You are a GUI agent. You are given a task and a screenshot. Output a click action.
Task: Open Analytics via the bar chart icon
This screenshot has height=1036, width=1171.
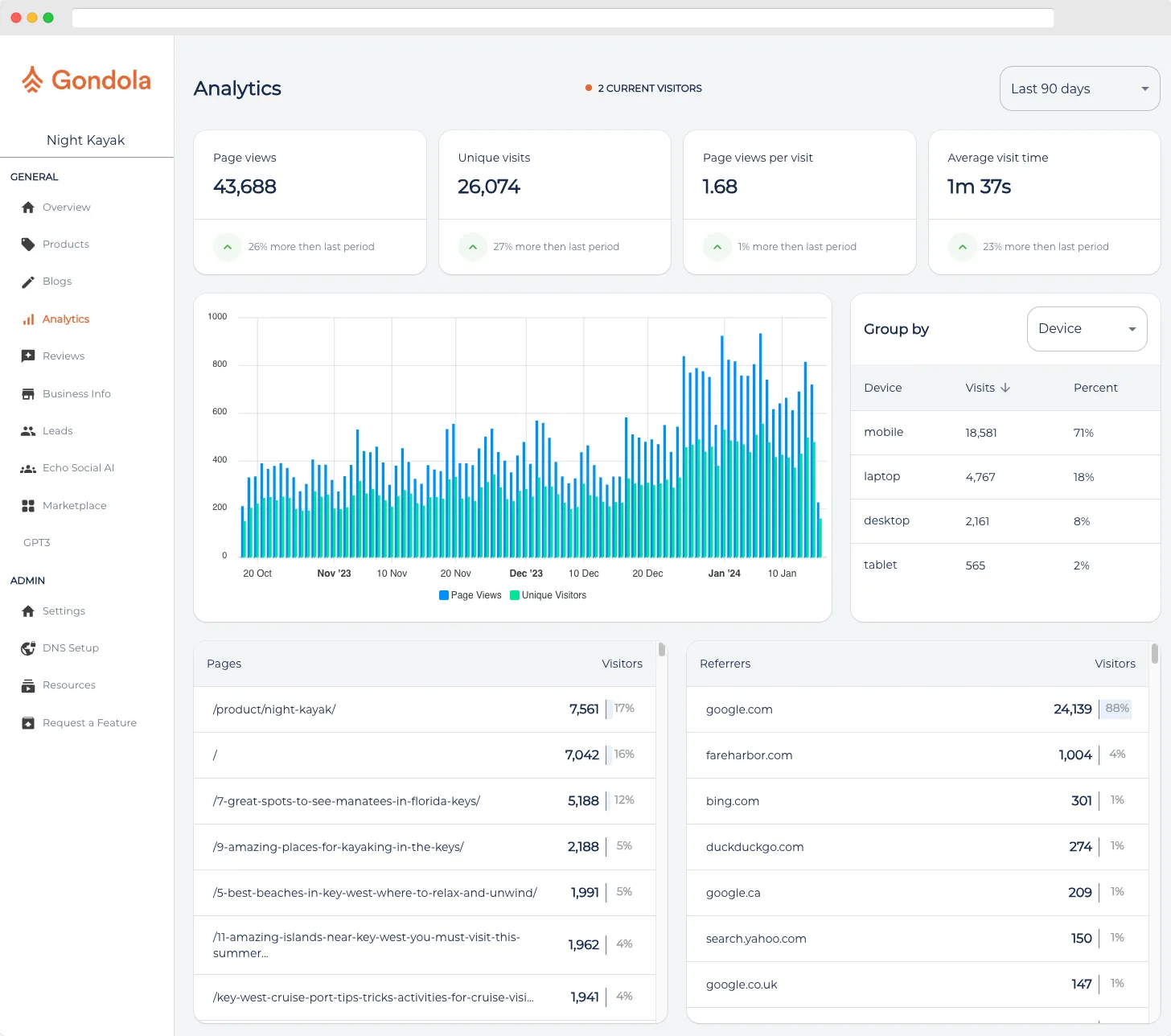click(28, 319)
